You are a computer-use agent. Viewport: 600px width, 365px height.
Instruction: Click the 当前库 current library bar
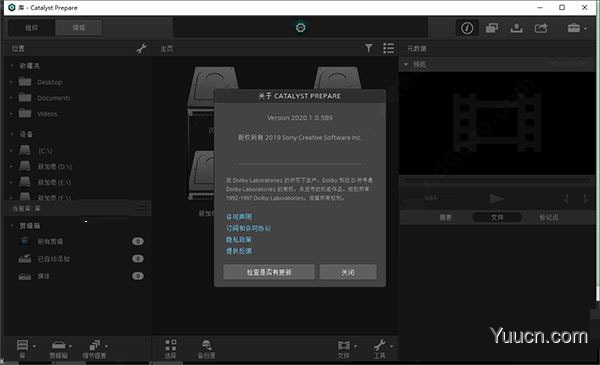[x=78, y=209]
